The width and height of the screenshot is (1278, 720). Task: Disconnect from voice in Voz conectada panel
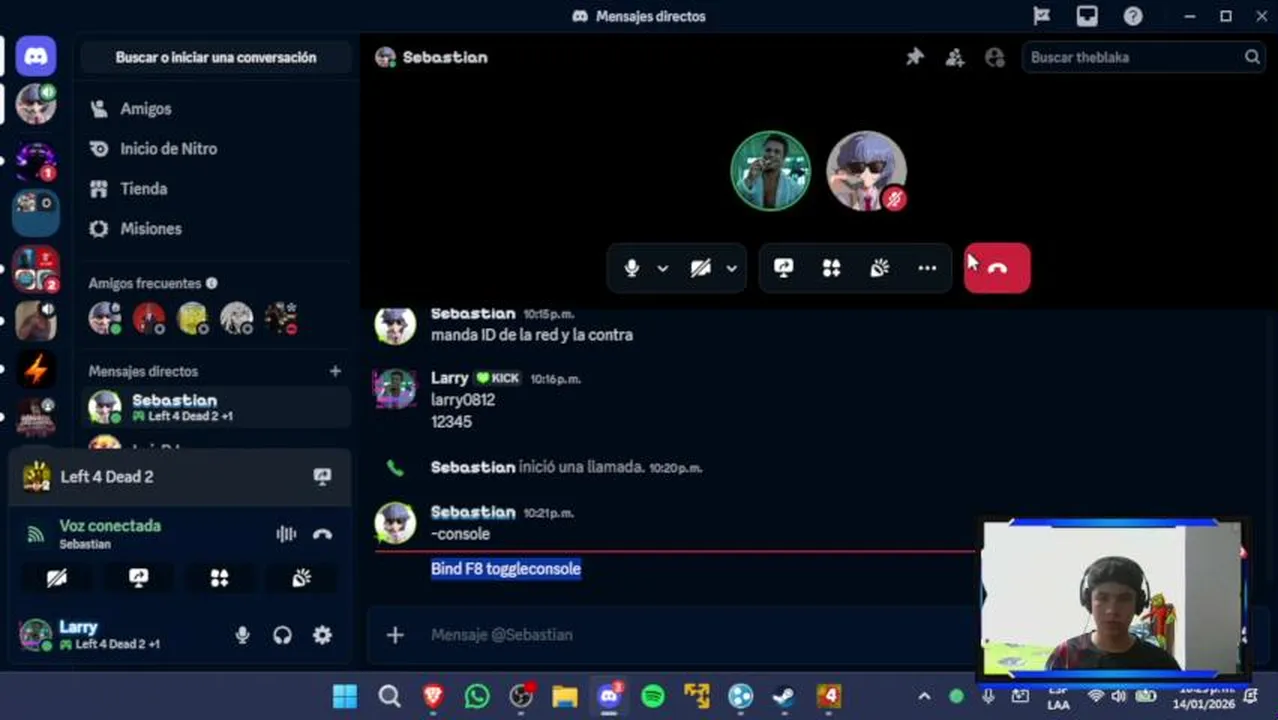point(322,534)
